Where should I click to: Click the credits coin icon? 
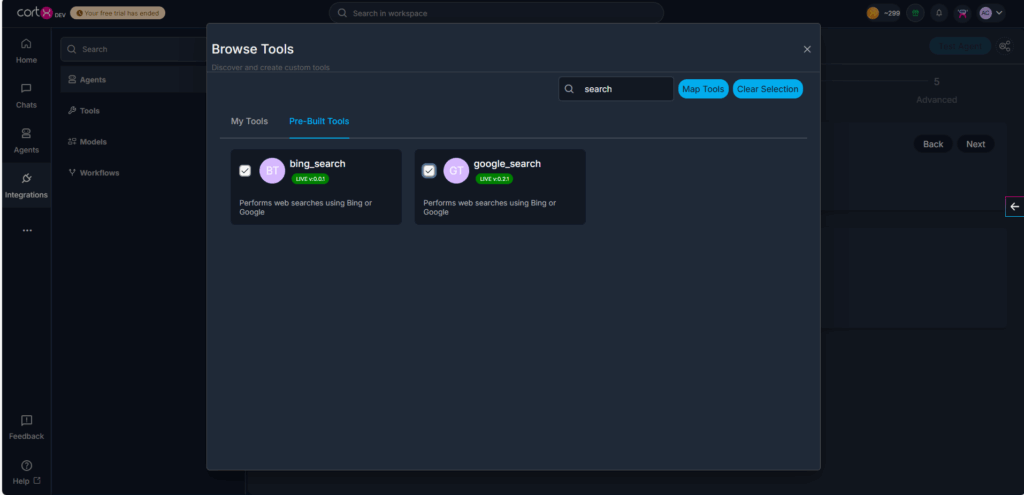872,13
